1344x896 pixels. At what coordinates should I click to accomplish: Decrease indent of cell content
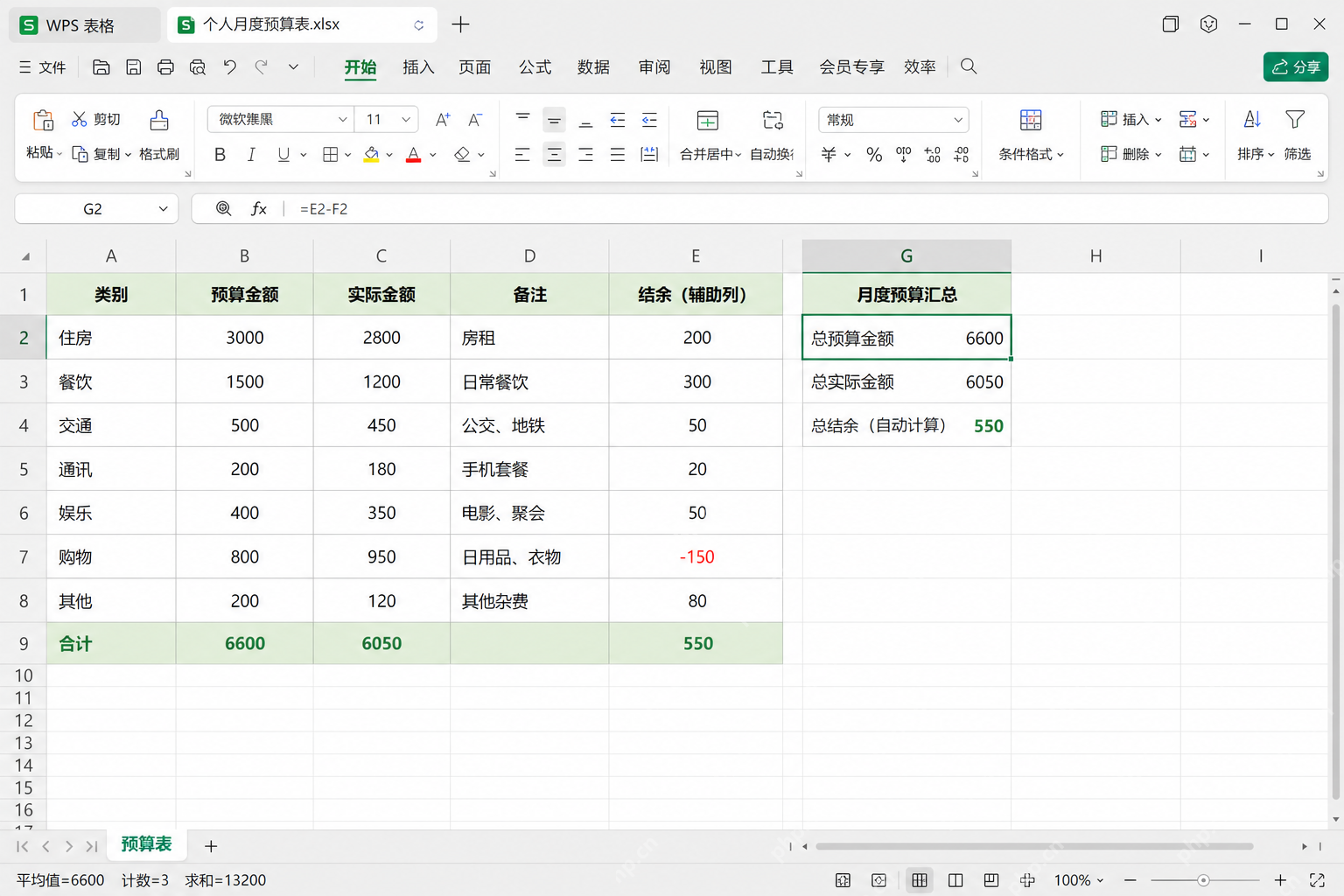point(618,120)
